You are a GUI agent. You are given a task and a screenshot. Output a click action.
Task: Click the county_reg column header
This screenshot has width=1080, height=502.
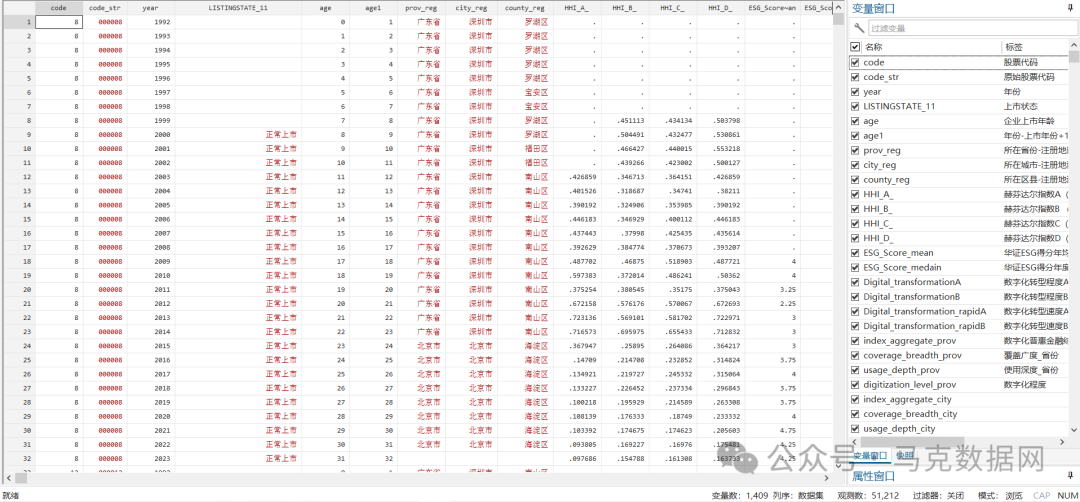pos(526,8)
